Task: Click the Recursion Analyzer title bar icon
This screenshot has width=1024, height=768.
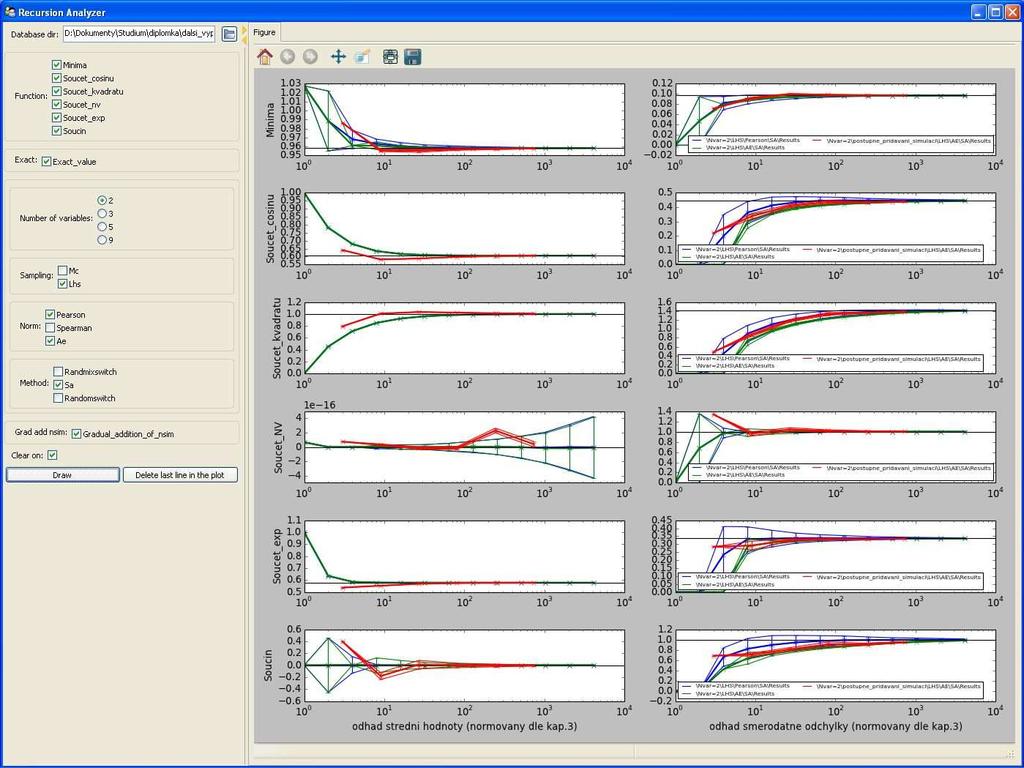Action: tap(9, 12)
